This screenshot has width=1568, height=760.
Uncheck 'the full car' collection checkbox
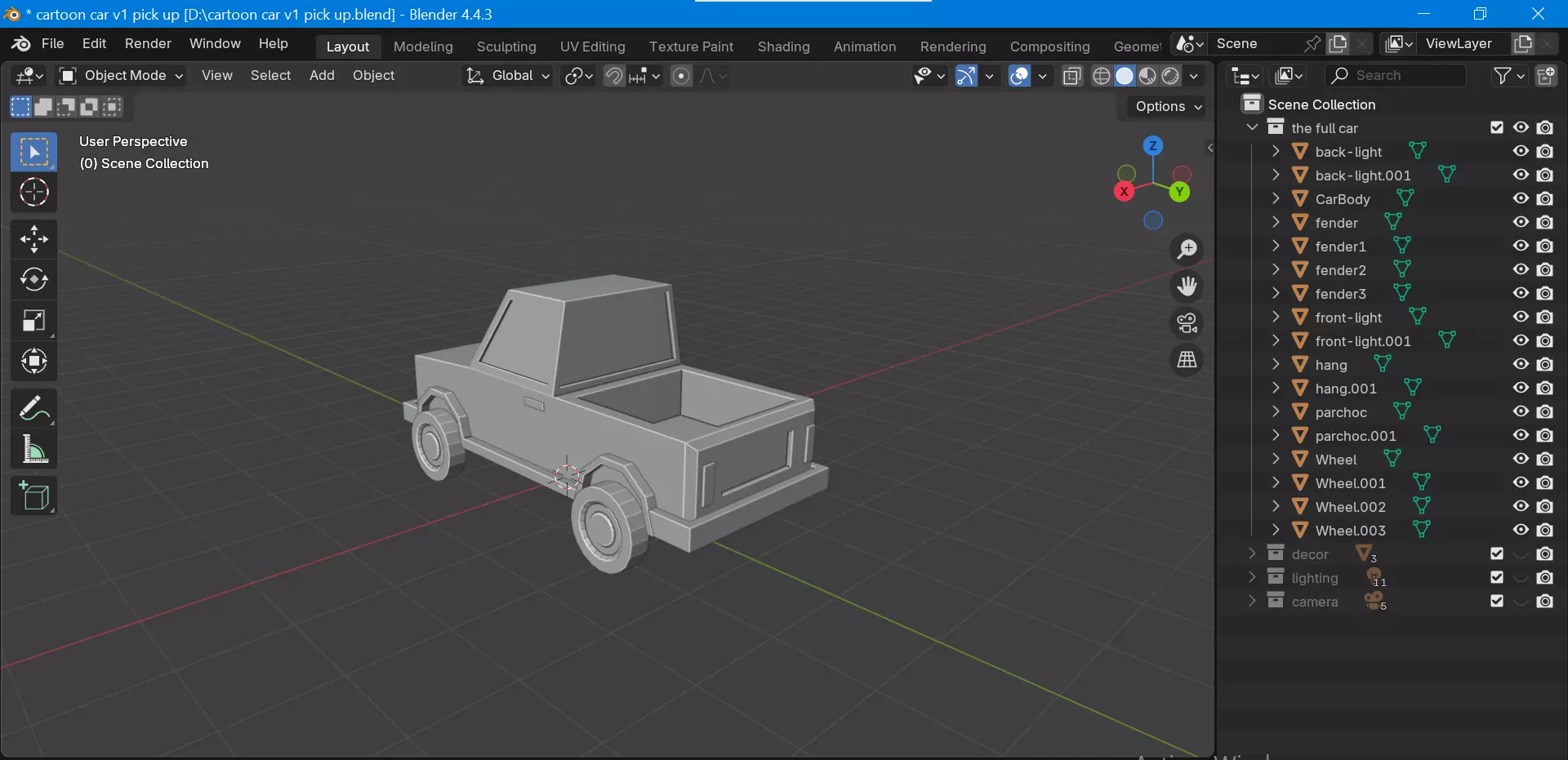(1496, 127)
